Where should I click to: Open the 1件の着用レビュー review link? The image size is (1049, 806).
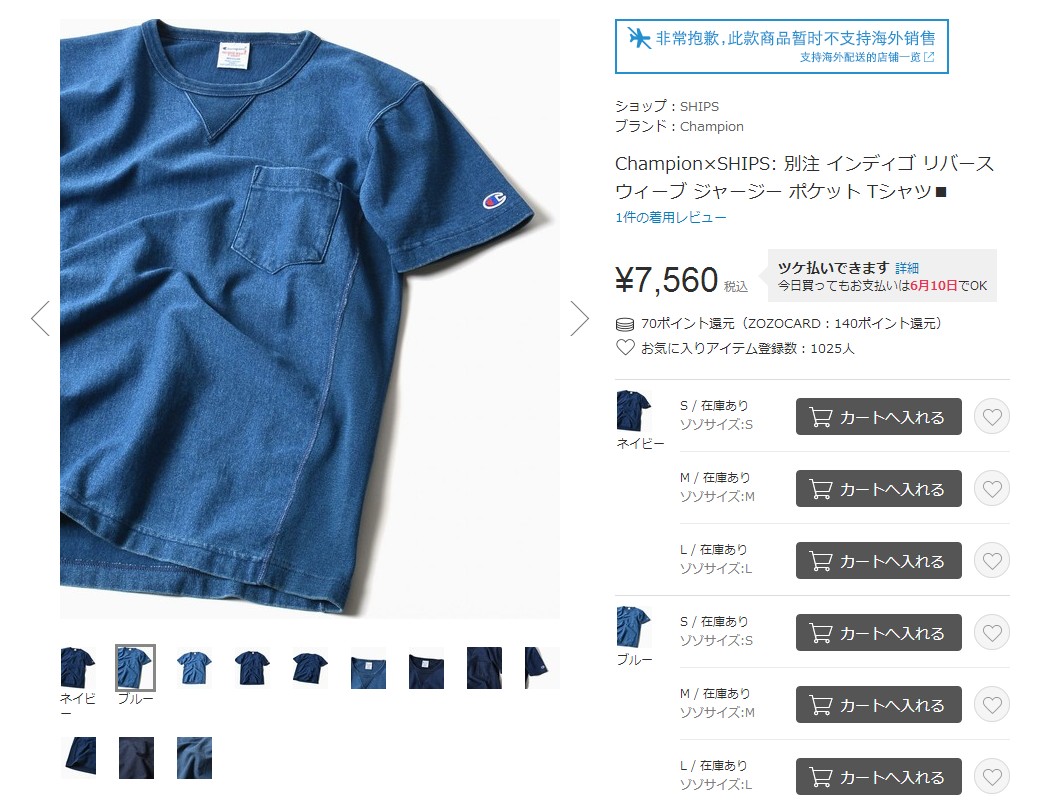670,217
